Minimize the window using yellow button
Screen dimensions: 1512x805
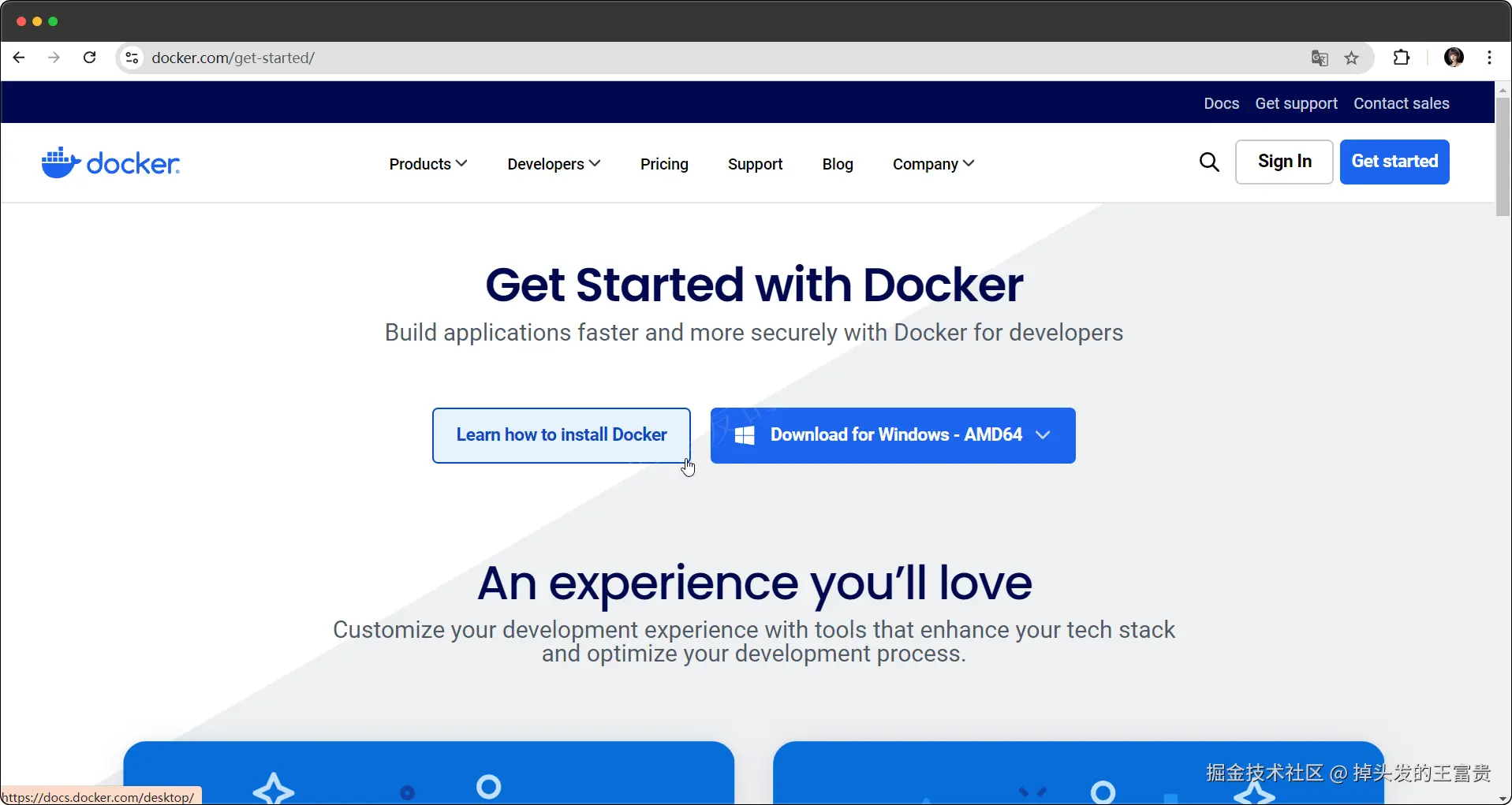pyautogui.click(x=37, y=21)
